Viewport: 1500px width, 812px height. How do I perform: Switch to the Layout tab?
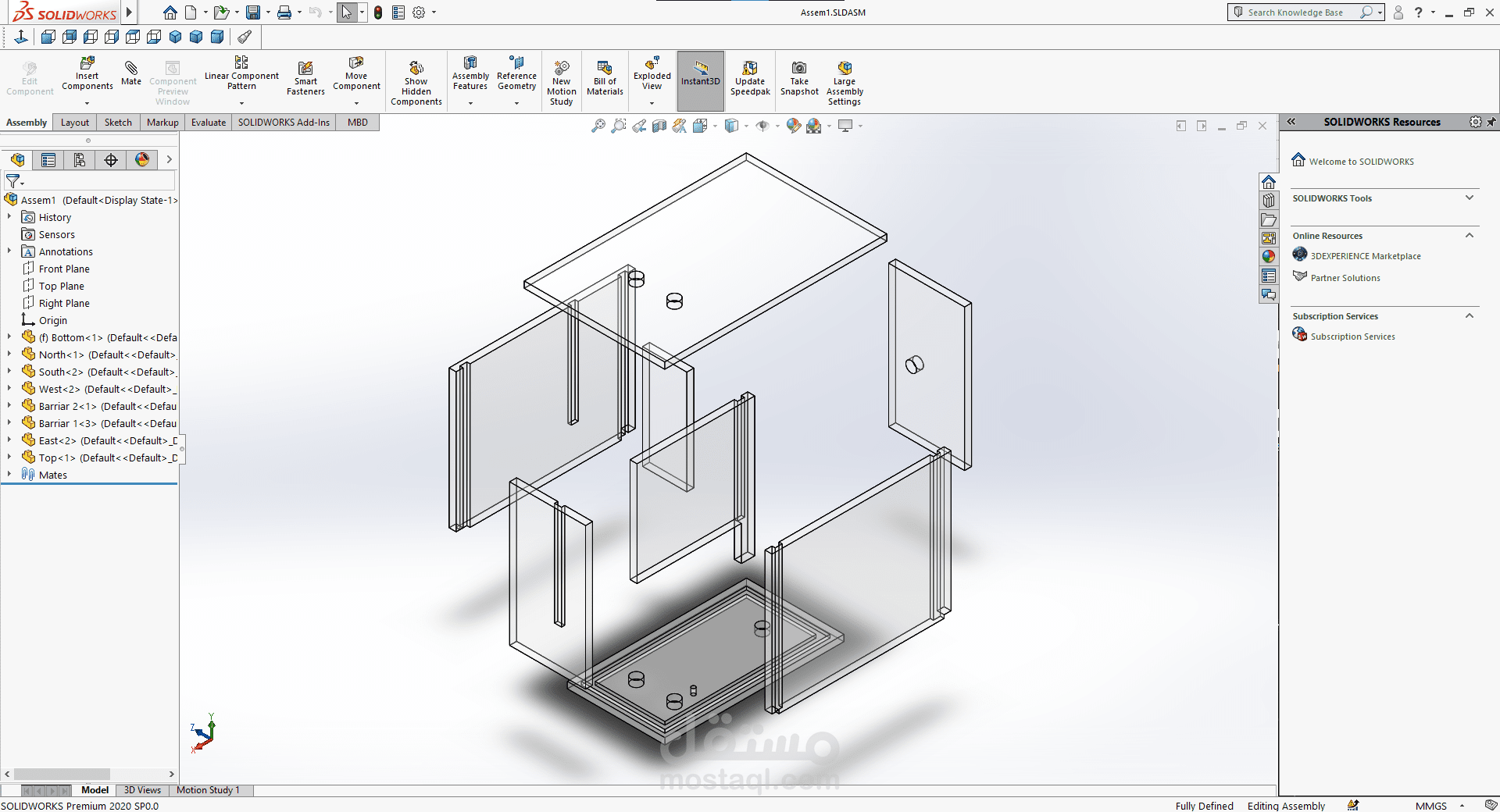(75, 123)
